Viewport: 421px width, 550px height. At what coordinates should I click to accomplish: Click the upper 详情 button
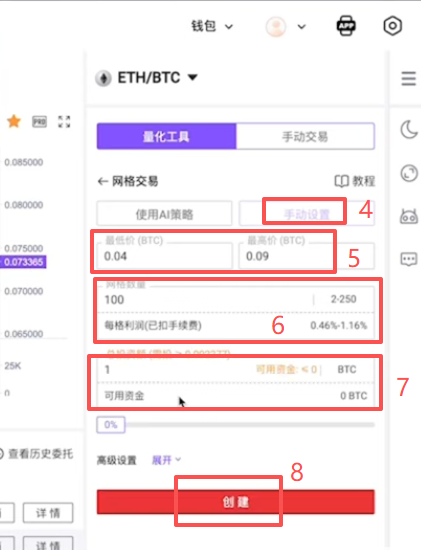(48, 513)
